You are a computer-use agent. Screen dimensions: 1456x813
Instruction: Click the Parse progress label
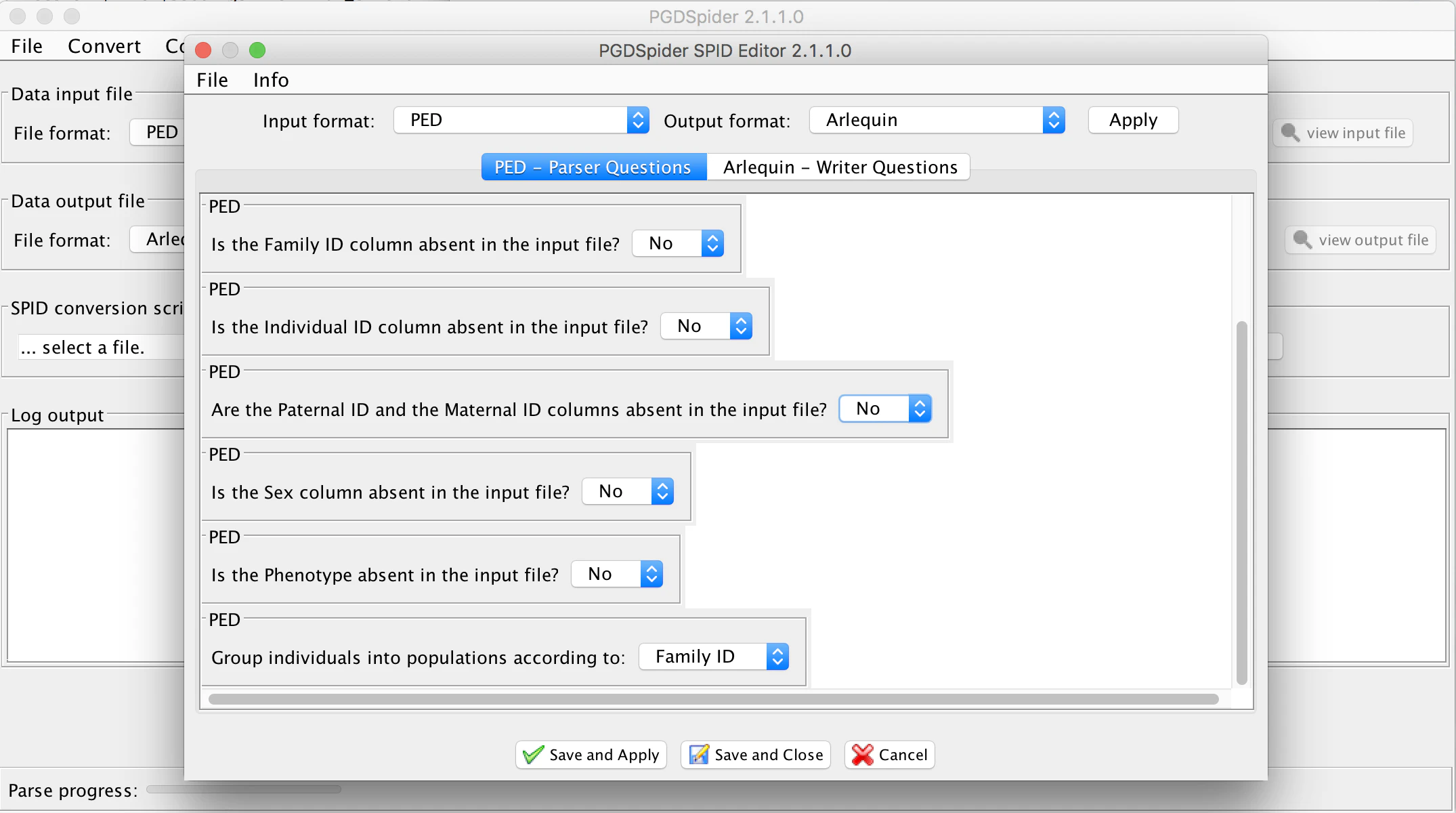tap(73, 791)
